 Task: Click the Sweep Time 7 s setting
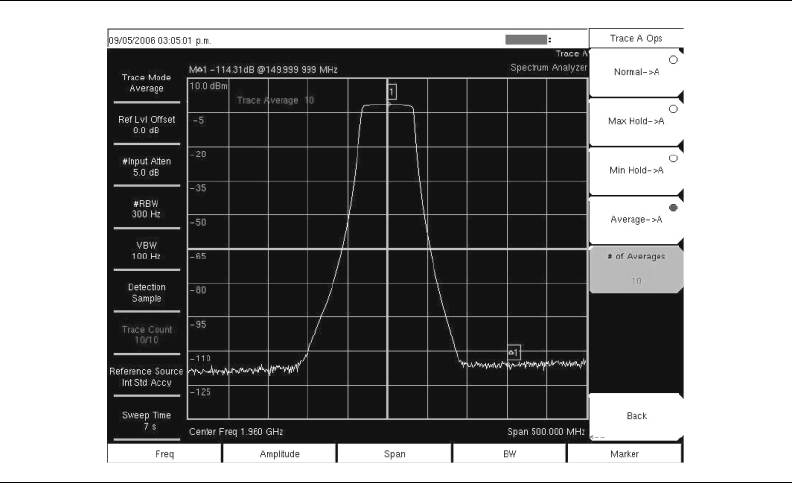tap(146, 421)
